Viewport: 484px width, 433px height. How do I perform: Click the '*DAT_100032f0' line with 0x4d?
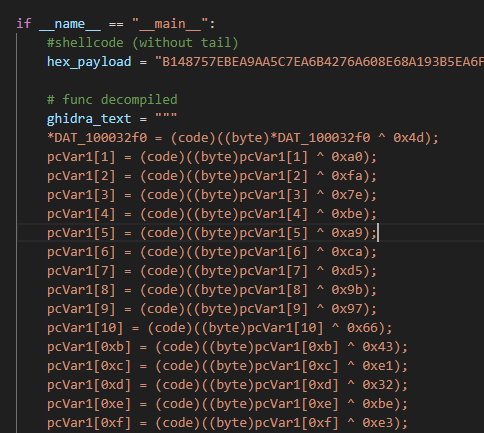pyautogui.click(x=243, y=138)
